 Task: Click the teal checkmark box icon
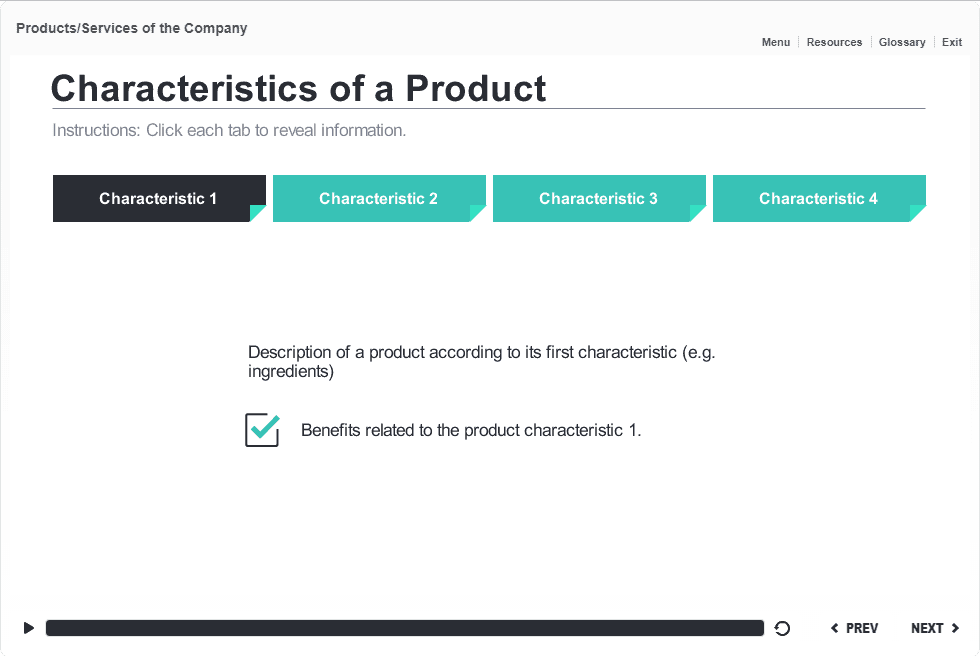[x=262, y=430]
